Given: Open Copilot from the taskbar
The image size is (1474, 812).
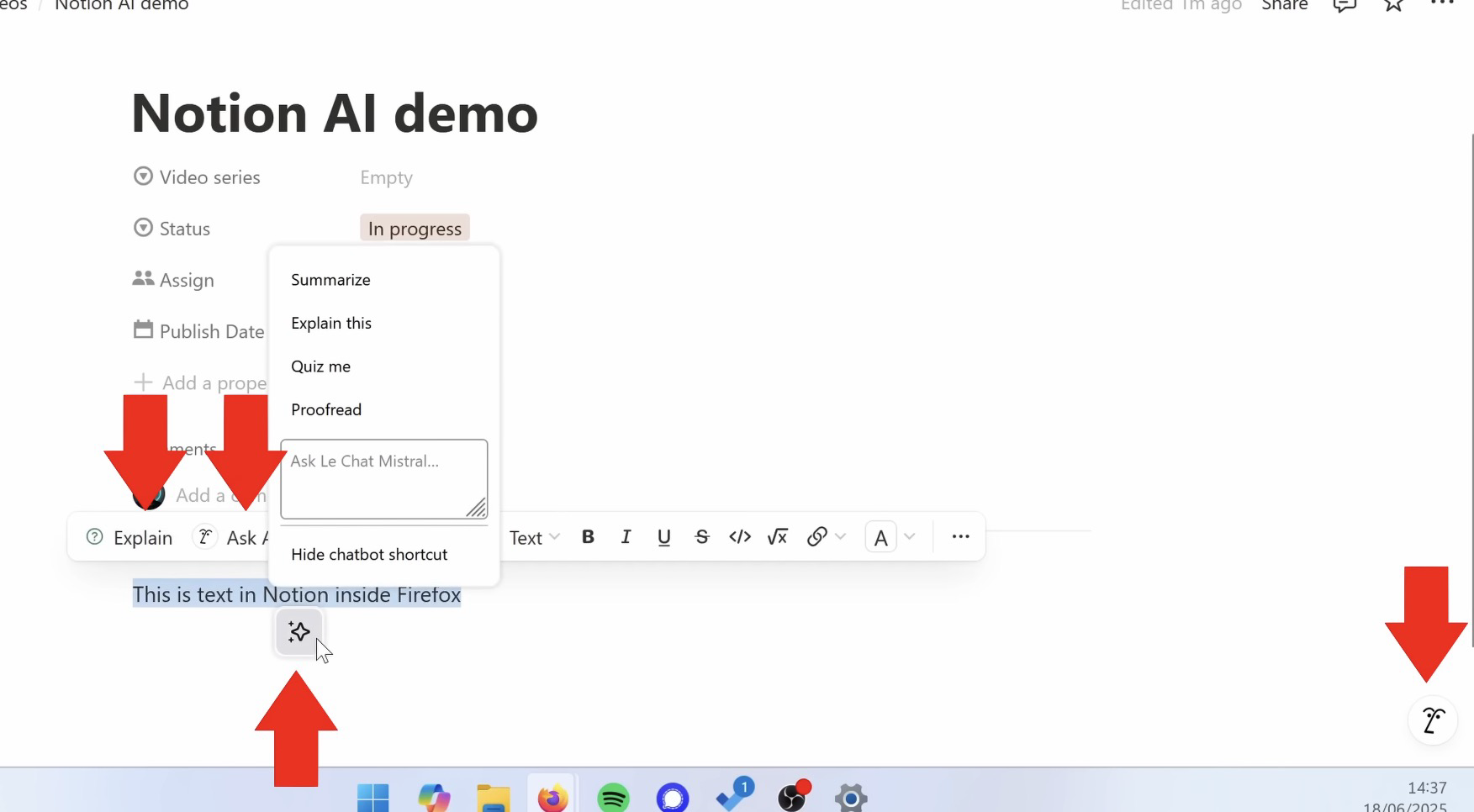Looking at the screenshot, I should tap(434, 797).
